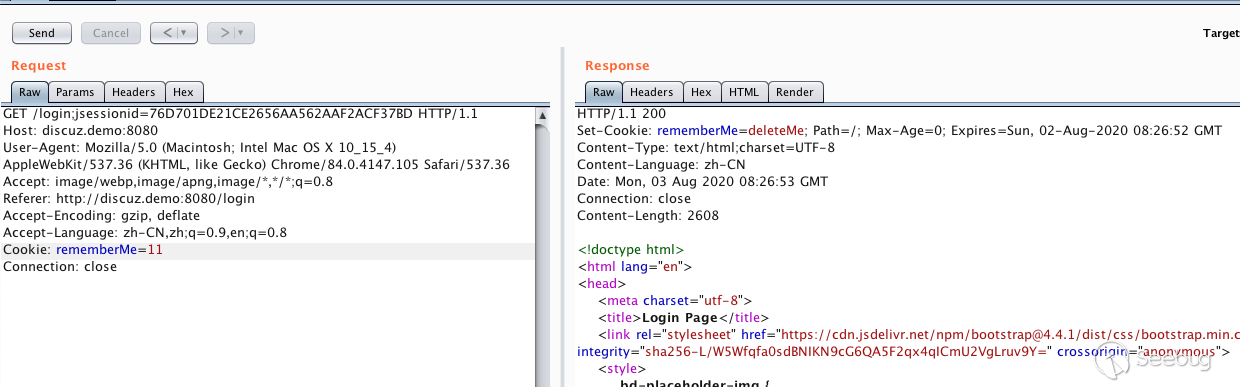Select the Request Raw tab
Viewport: 1240px width, 387px height.
tap(30, 92)
